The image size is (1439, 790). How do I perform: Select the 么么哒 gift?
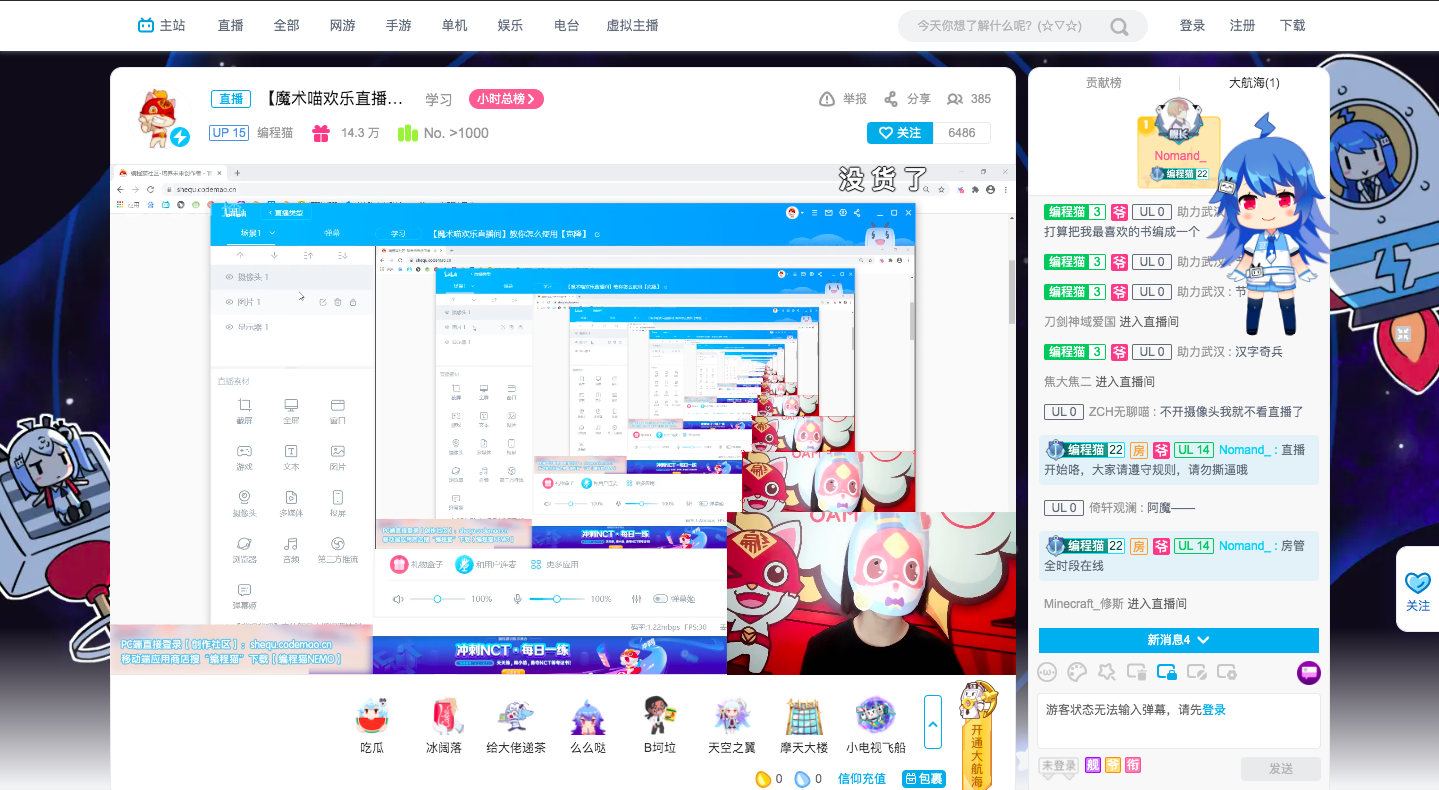(x=588, y=725)
